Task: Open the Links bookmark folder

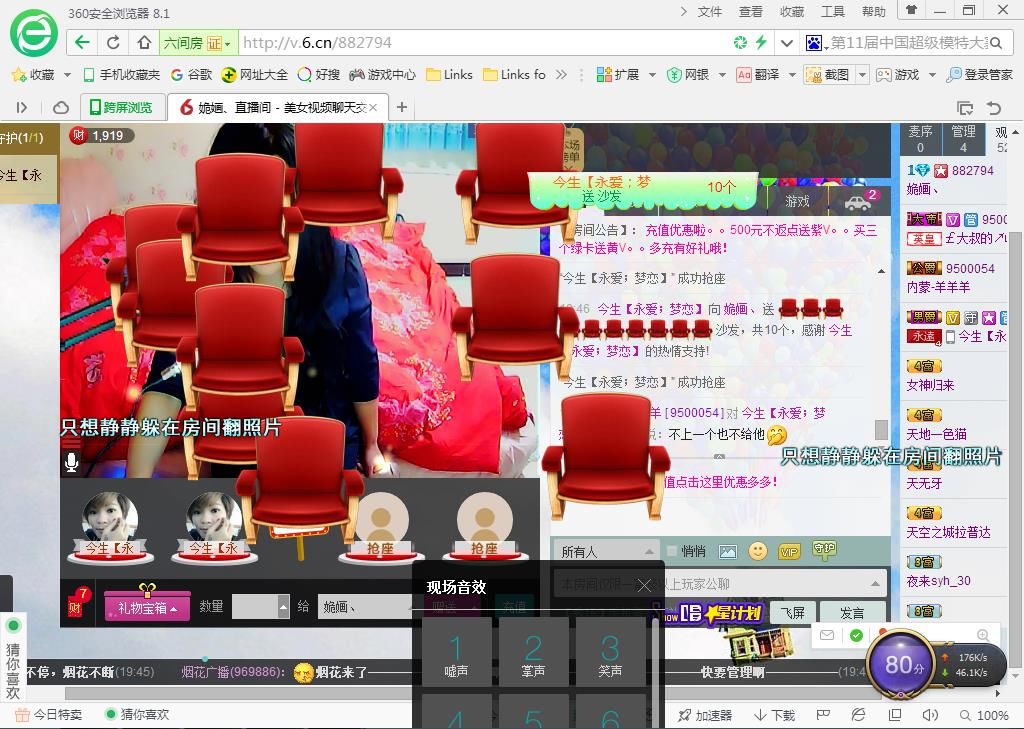Action: tap(449, 74)
